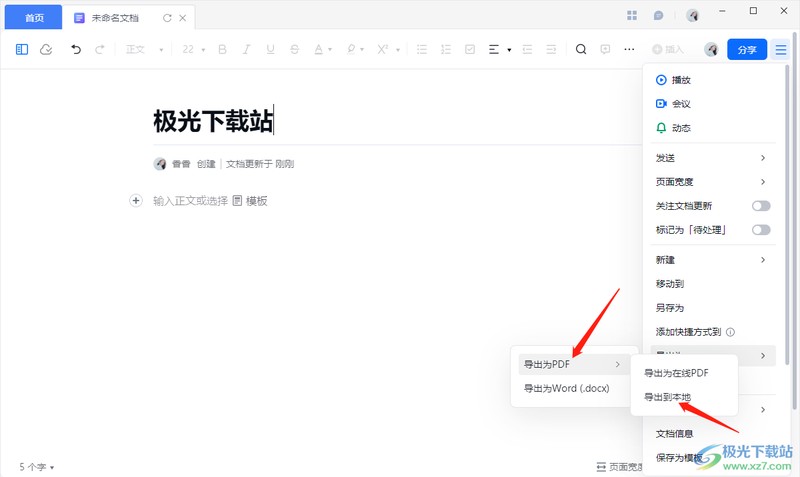Select the superscript tool
Image resolution: width=800 pixels, height=477 pixels.
click(383, 49)
